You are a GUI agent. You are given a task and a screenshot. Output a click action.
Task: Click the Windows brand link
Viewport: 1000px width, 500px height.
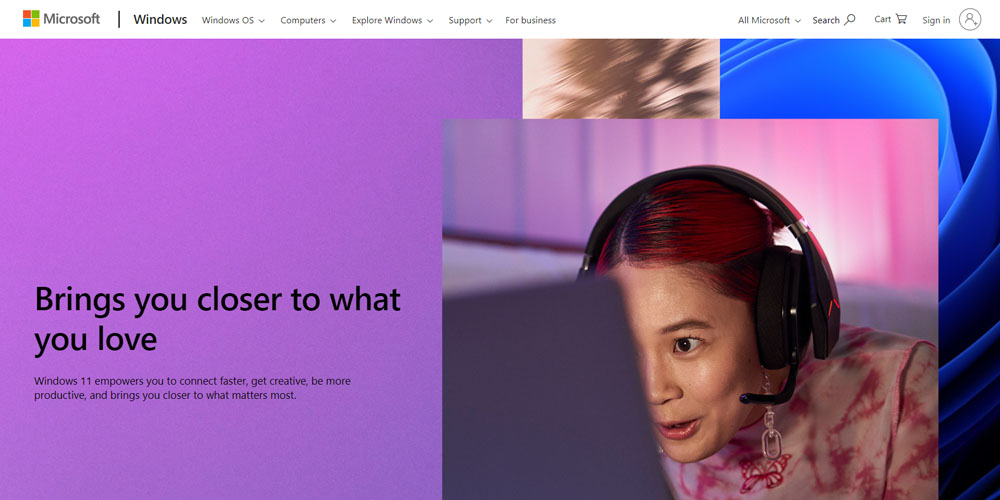click(x=160, y=19)
